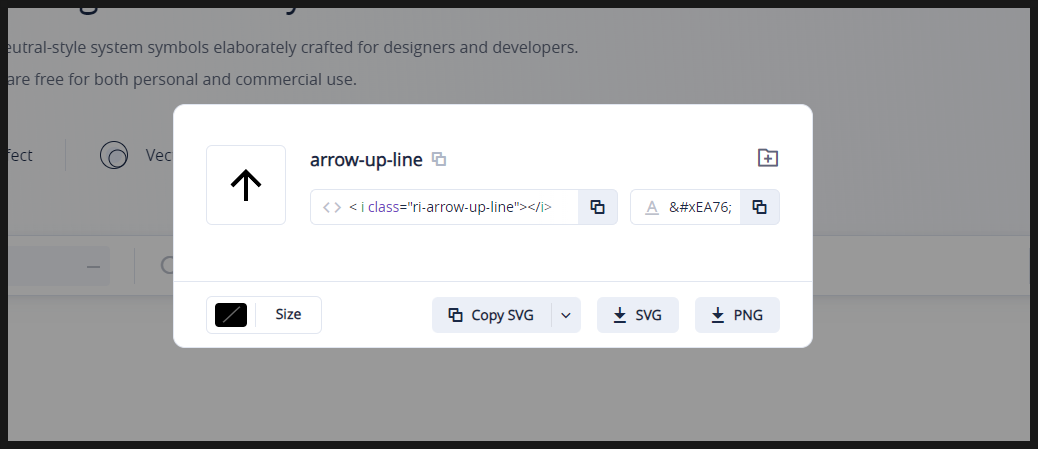Image resolution: width=1038 pixels, height=449 pixels.
Task: Click the code brackets icon in HTML field
Action: coord(332,207)
